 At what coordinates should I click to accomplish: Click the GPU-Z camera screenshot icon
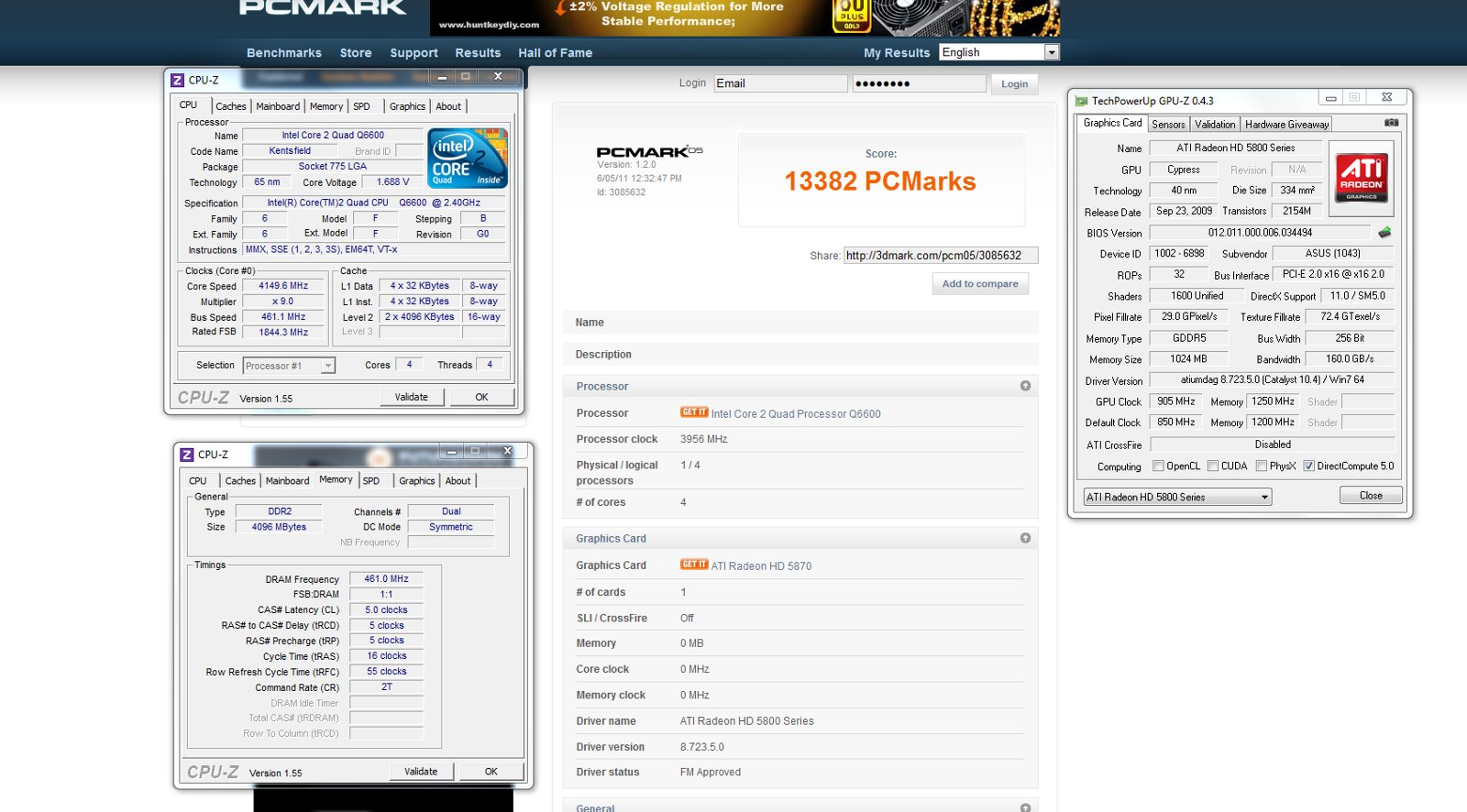tap(1391, 123)
